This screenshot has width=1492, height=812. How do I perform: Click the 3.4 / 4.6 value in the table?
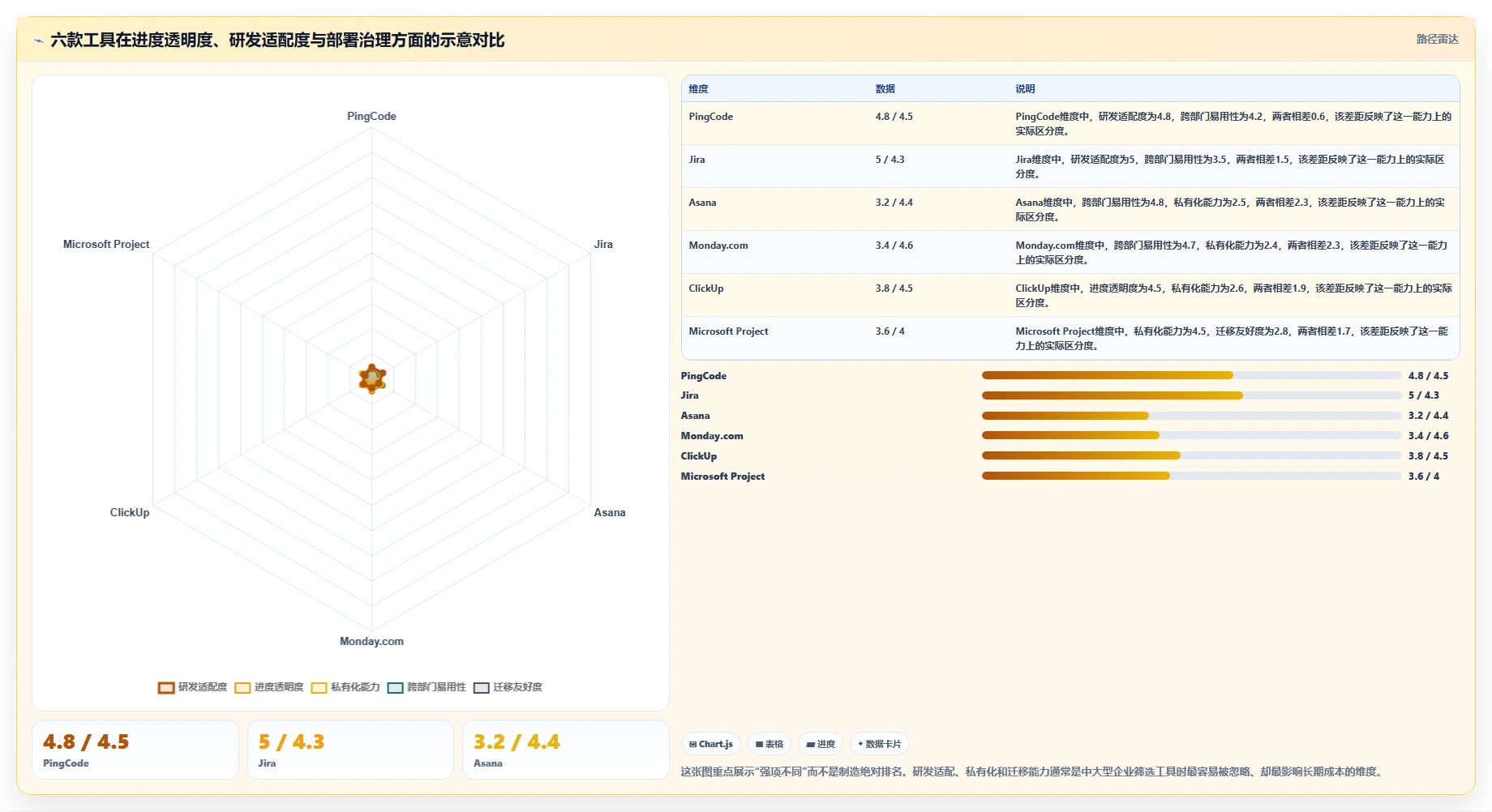coord(894,246)
